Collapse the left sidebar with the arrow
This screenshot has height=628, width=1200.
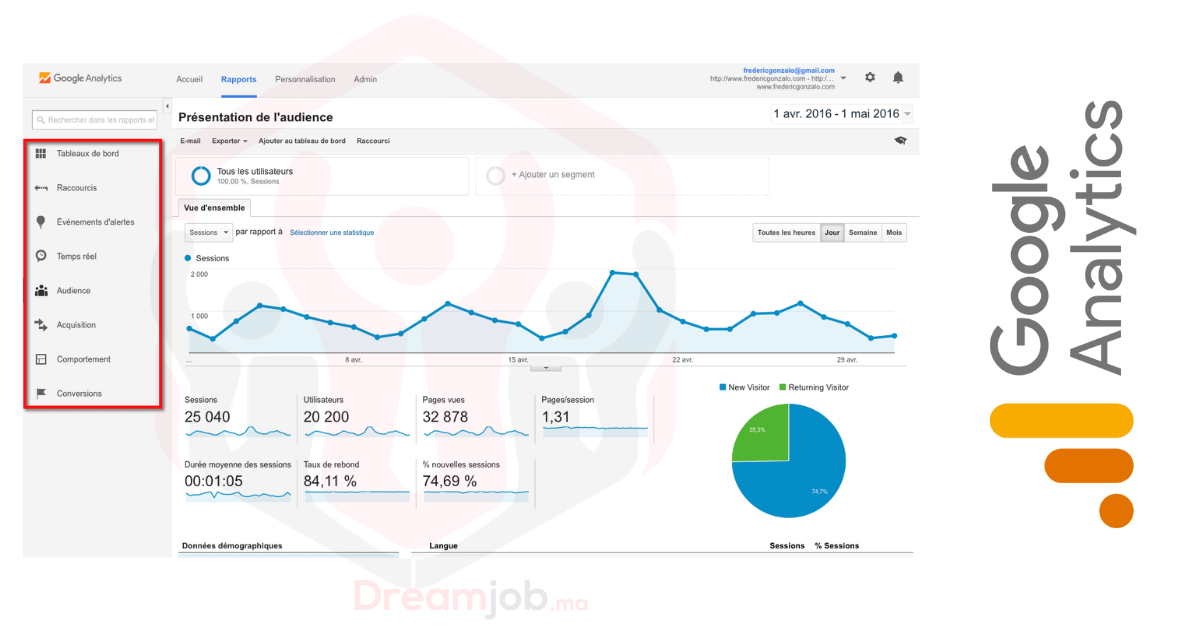[167, 105]
